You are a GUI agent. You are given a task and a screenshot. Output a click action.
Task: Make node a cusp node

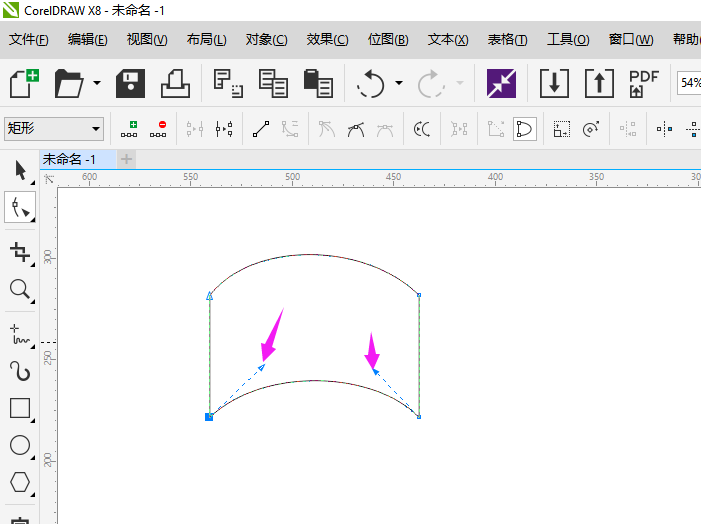point(326,129)
